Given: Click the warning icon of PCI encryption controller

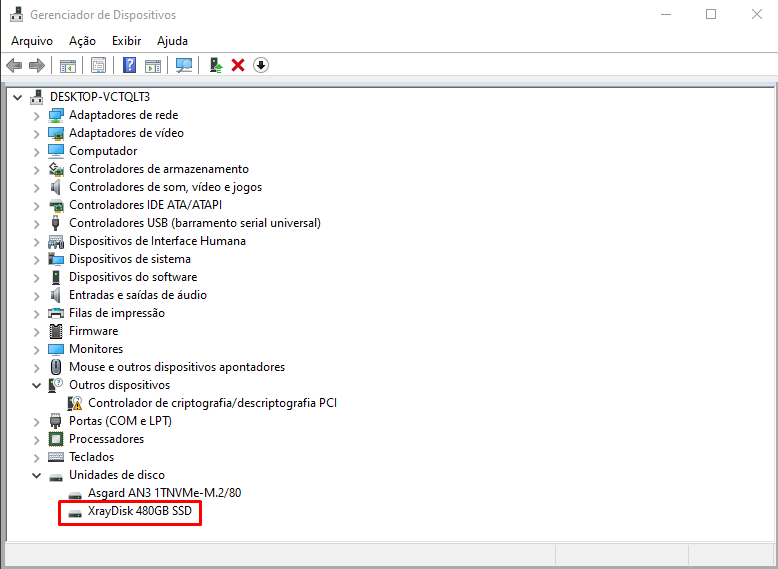Looking at the screenshot, I should click(75, 403).
